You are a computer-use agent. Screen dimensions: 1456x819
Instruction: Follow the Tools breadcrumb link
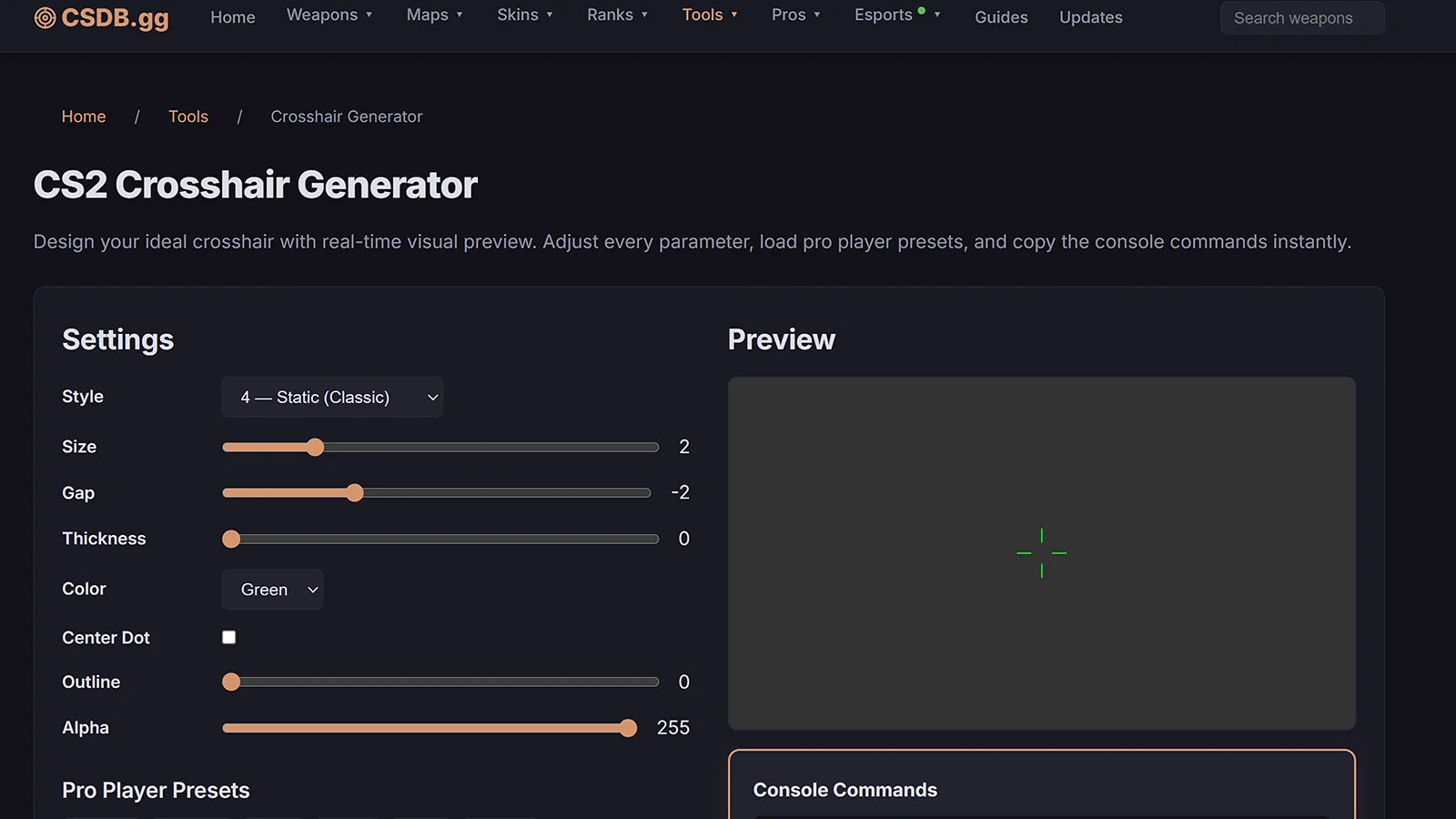coord(188,116)
